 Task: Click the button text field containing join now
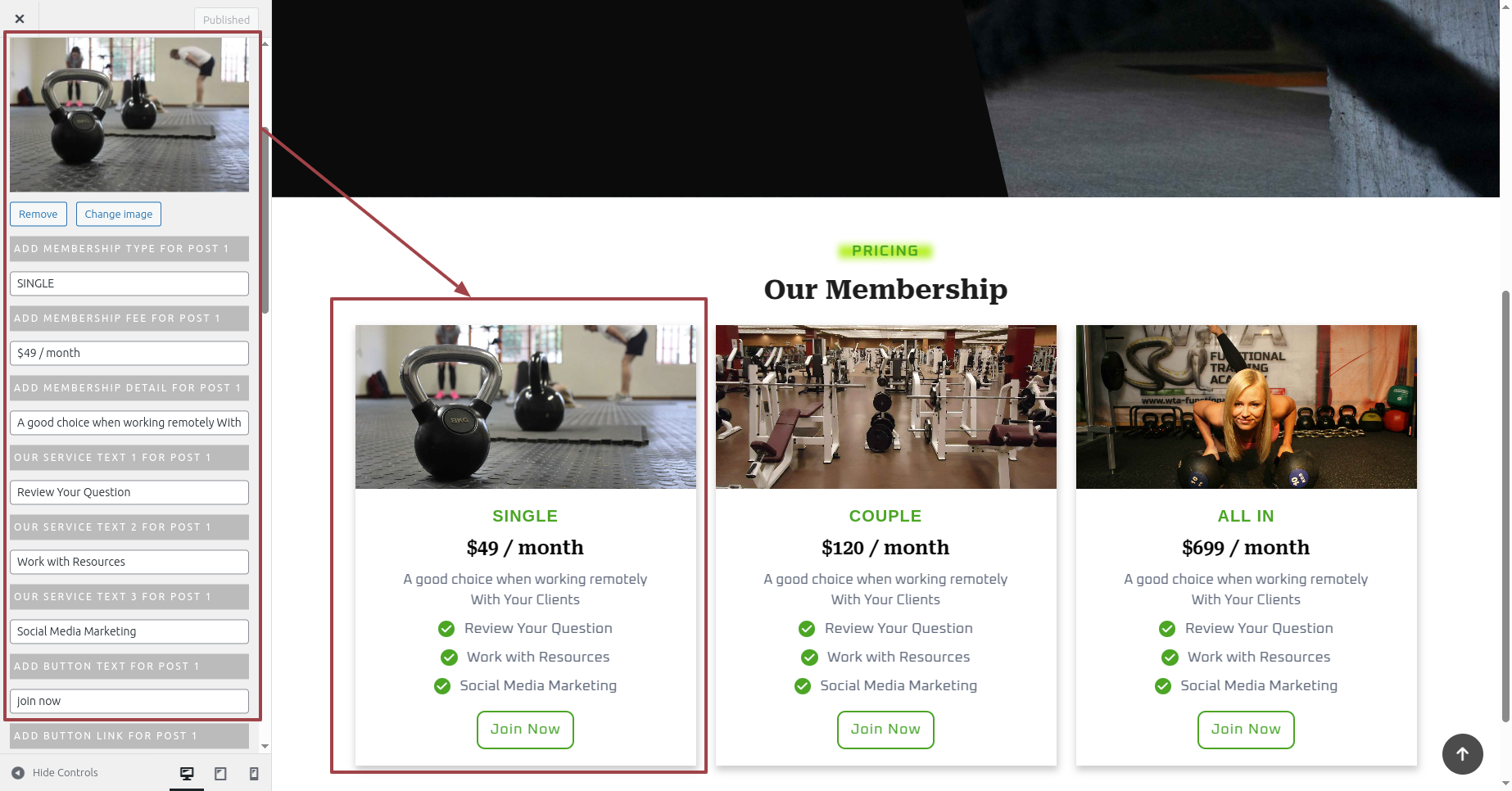129,702
